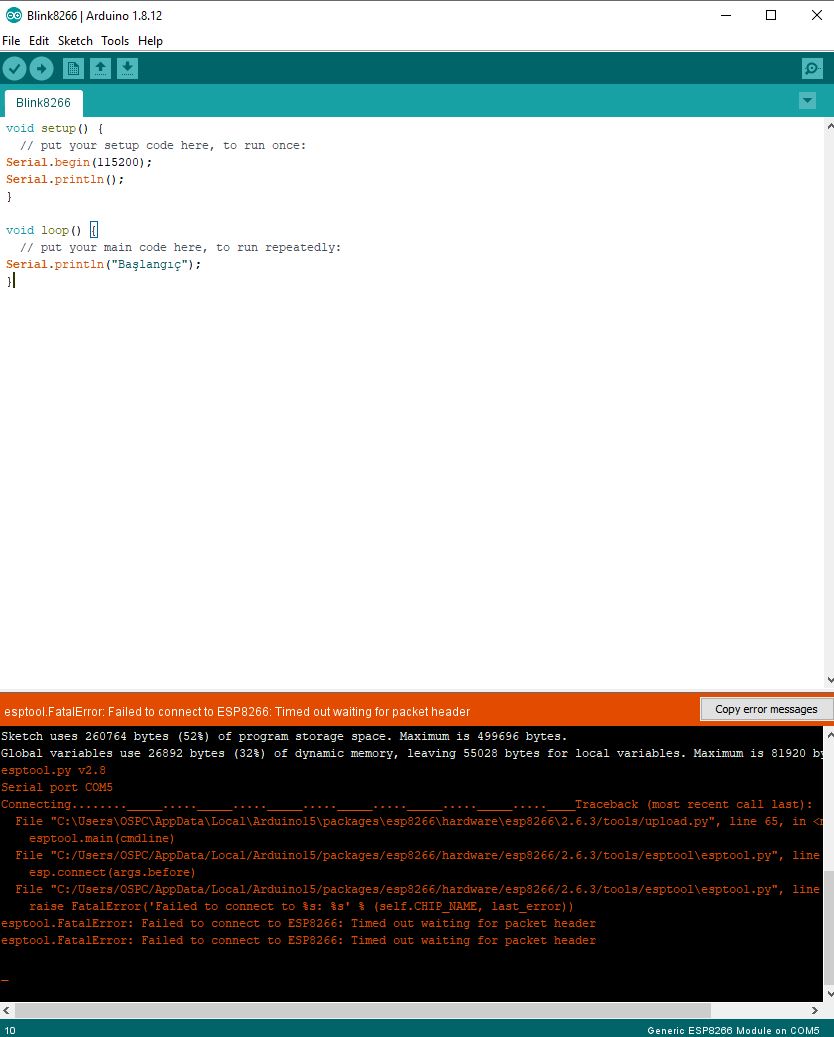
Task: Click the console horizontal scrollbar right arrow
Action: click(x=815, y=1011)
